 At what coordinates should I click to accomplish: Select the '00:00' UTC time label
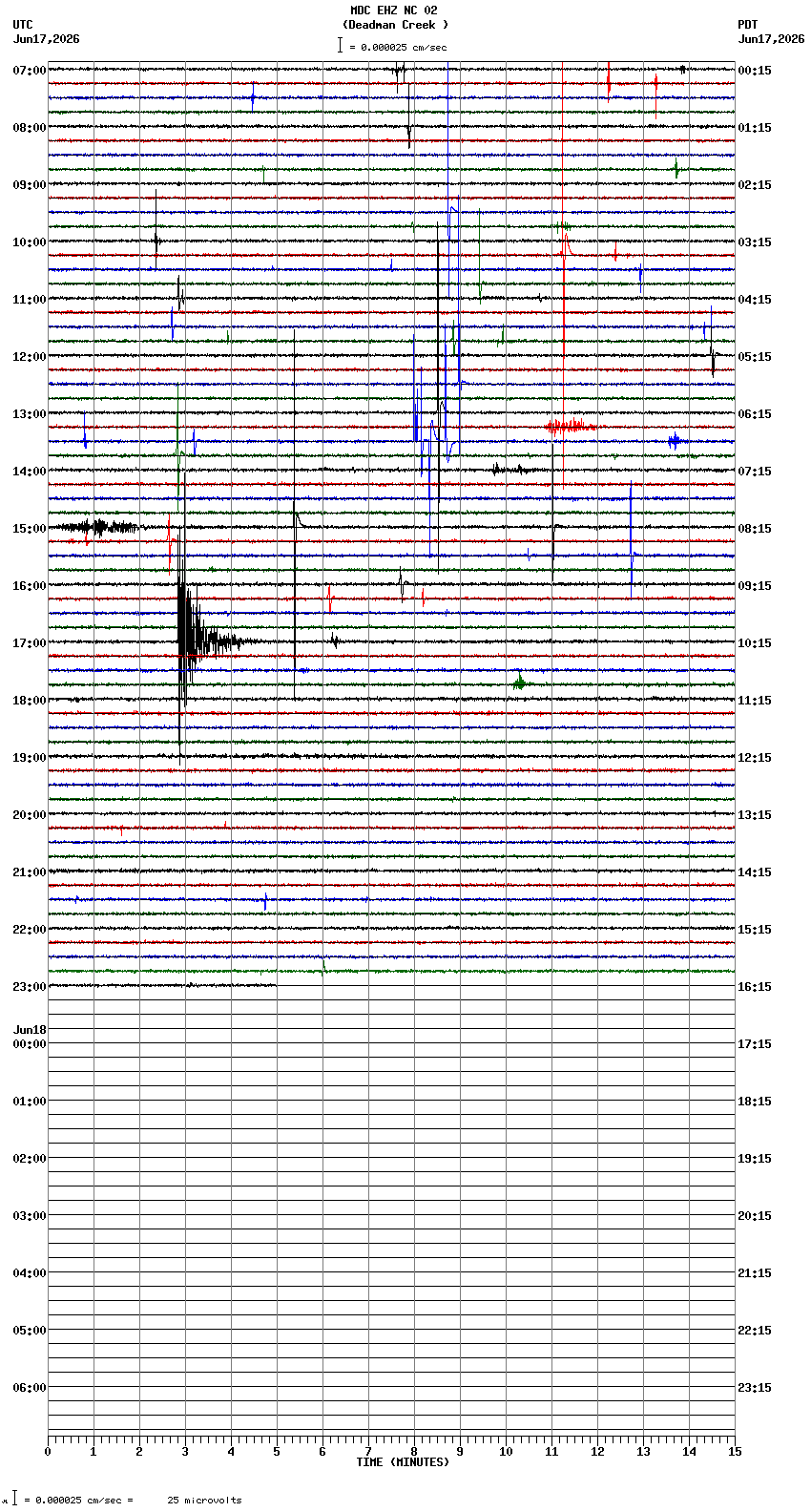click(30, 1044)
